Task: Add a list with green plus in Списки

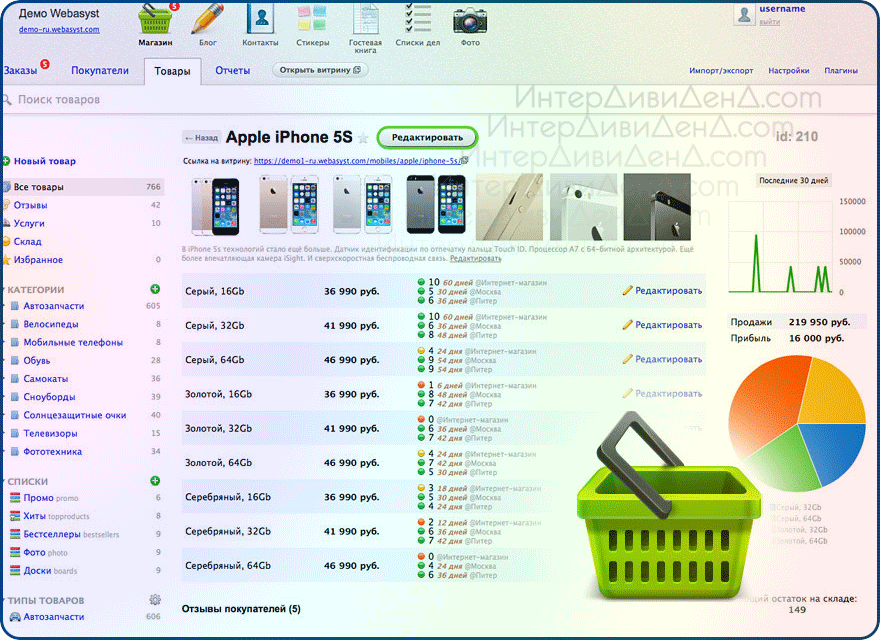Action: [x=155, y=481]
